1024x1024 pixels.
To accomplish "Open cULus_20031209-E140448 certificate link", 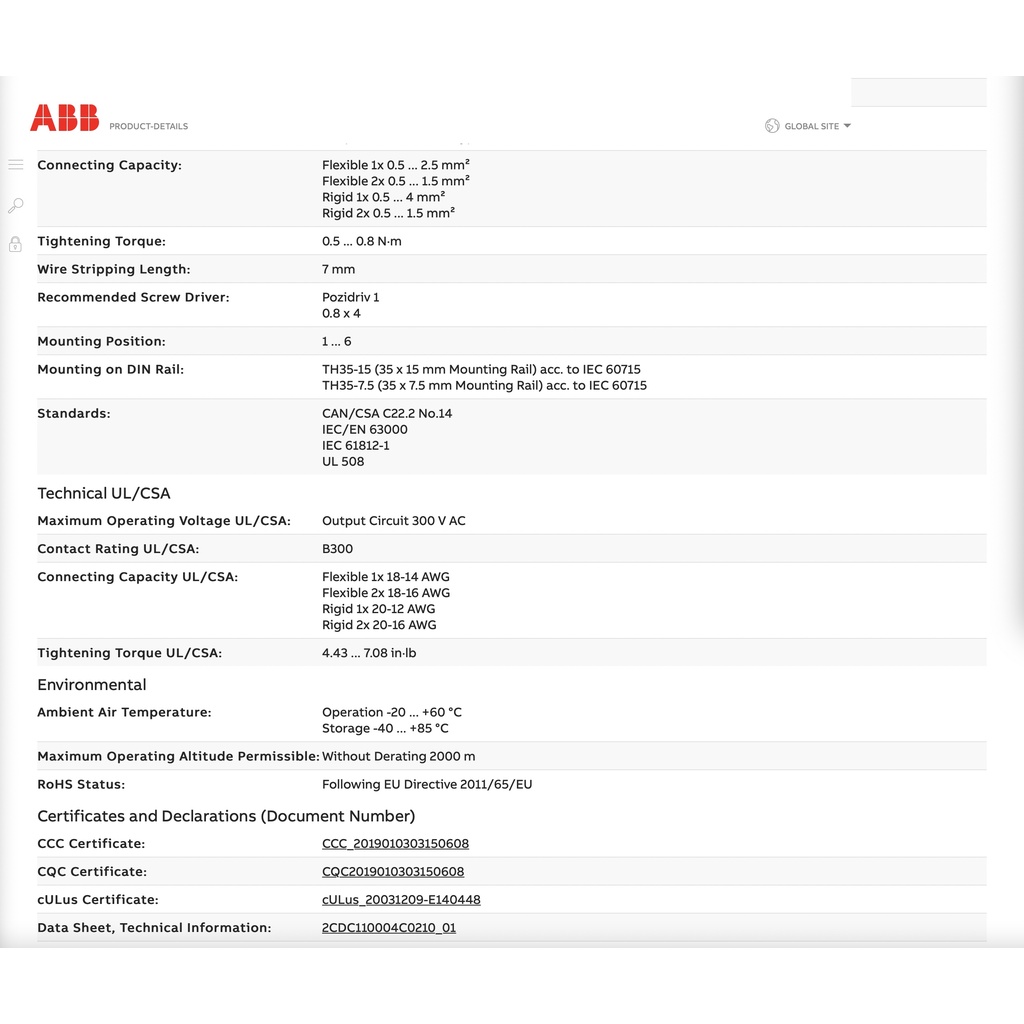I will (x=401, y=899).
